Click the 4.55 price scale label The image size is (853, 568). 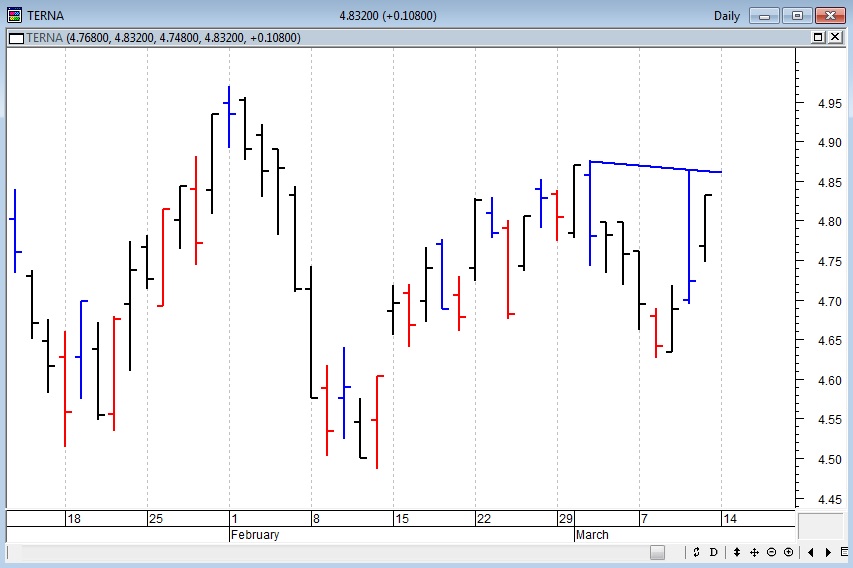pos(830,419)
